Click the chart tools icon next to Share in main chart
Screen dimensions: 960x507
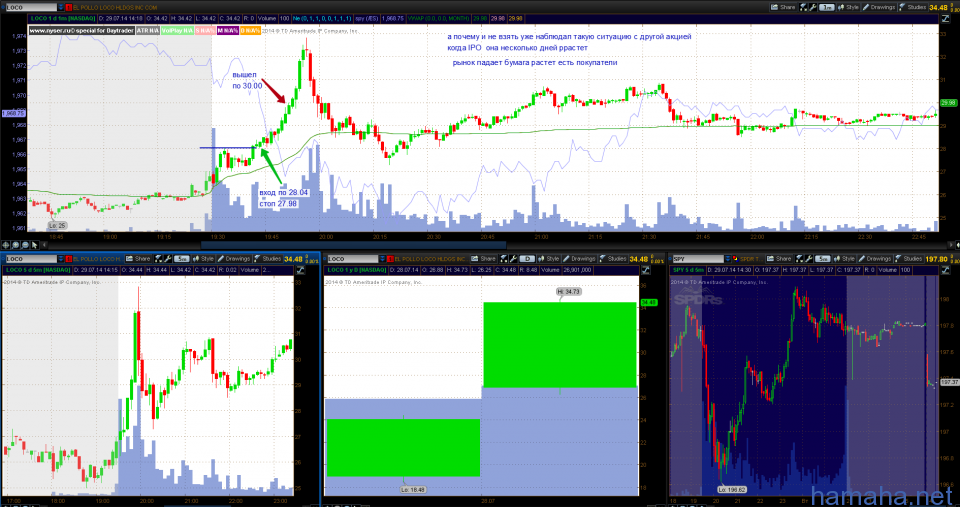(803, 7)
